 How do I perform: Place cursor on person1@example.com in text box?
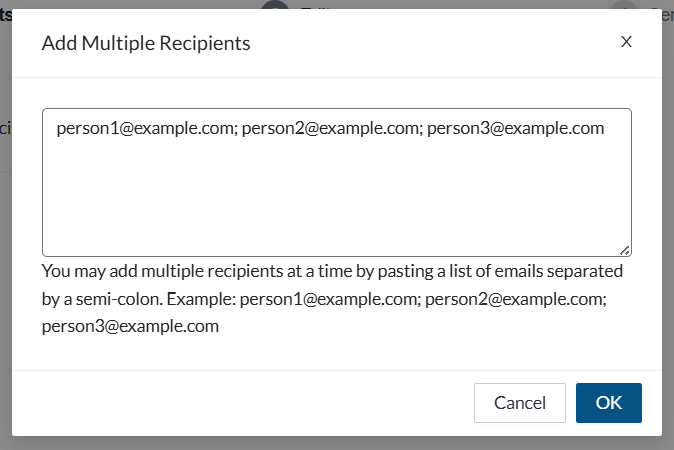pos(144,129)
